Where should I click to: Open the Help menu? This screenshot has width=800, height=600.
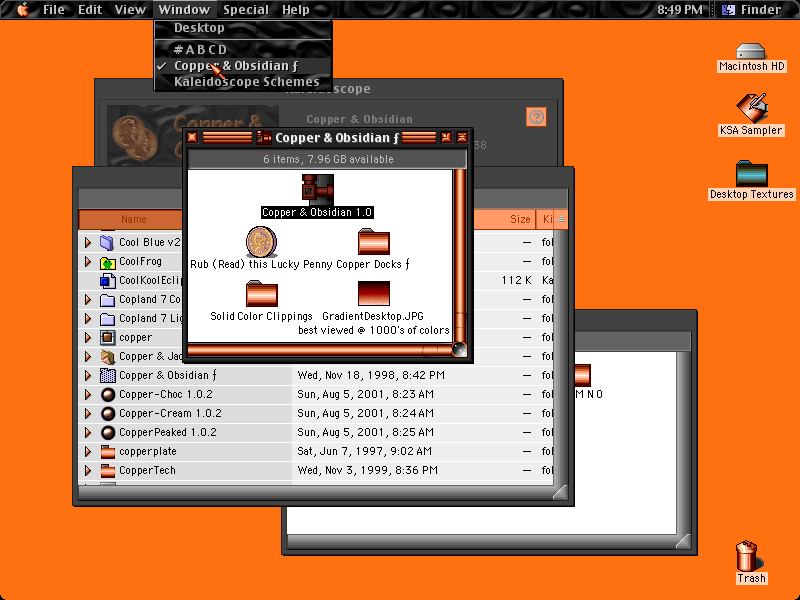pos(296,9)
